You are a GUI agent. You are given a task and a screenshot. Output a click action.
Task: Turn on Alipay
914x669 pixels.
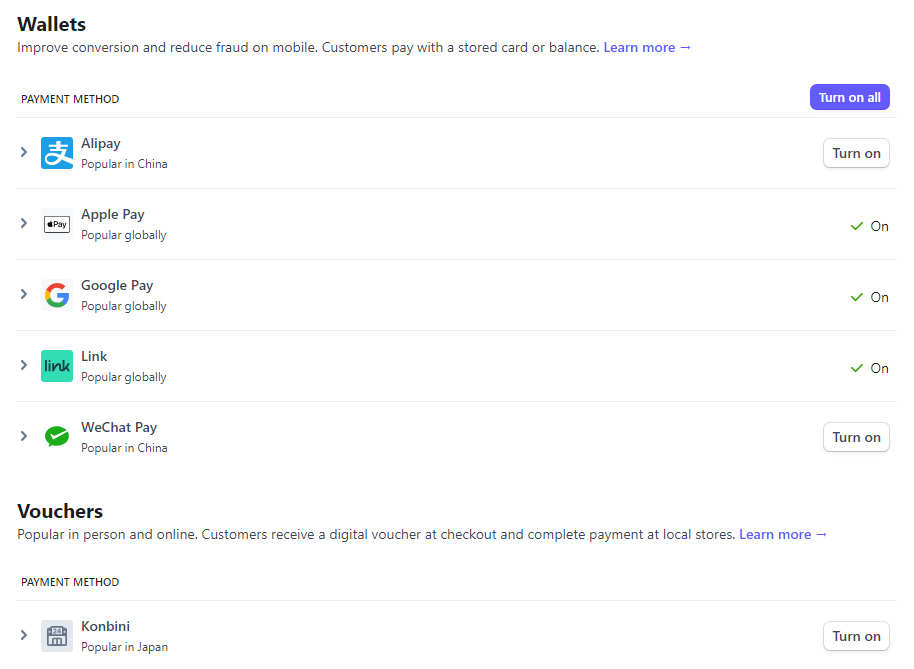pos(856,153)
